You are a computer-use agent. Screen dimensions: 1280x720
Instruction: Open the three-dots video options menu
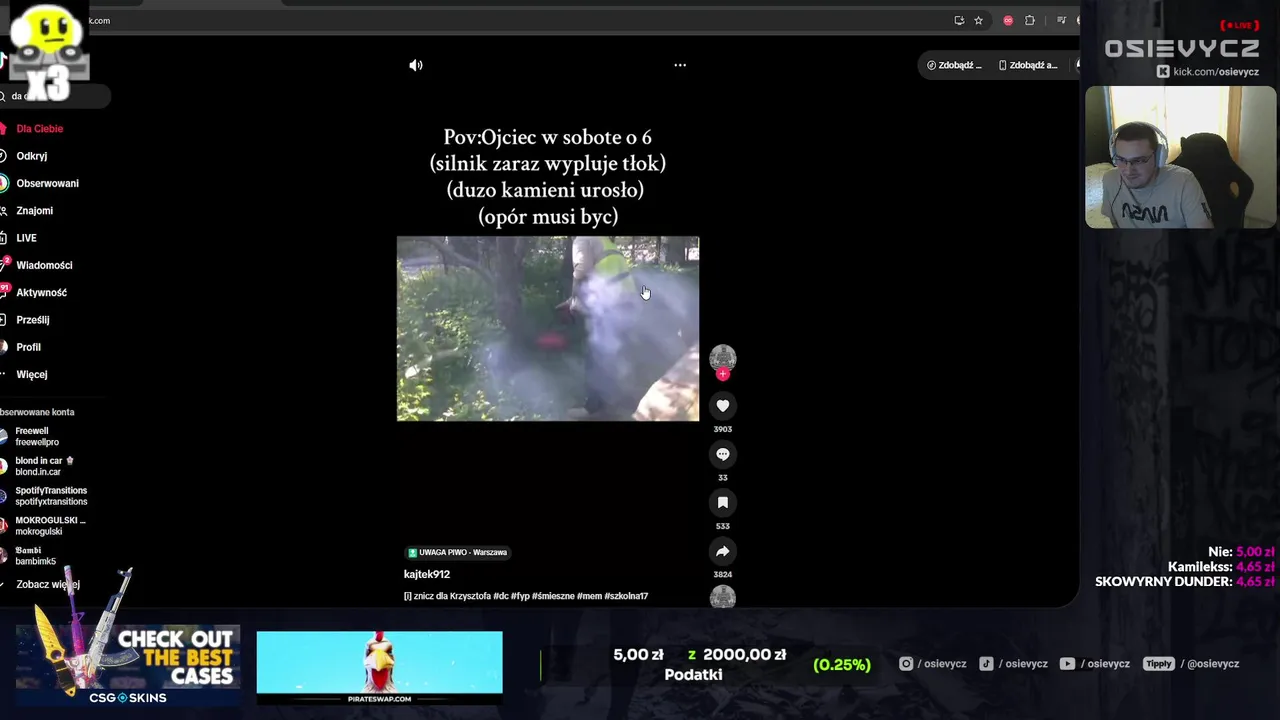pyautogui.click(x=680, y=65)
